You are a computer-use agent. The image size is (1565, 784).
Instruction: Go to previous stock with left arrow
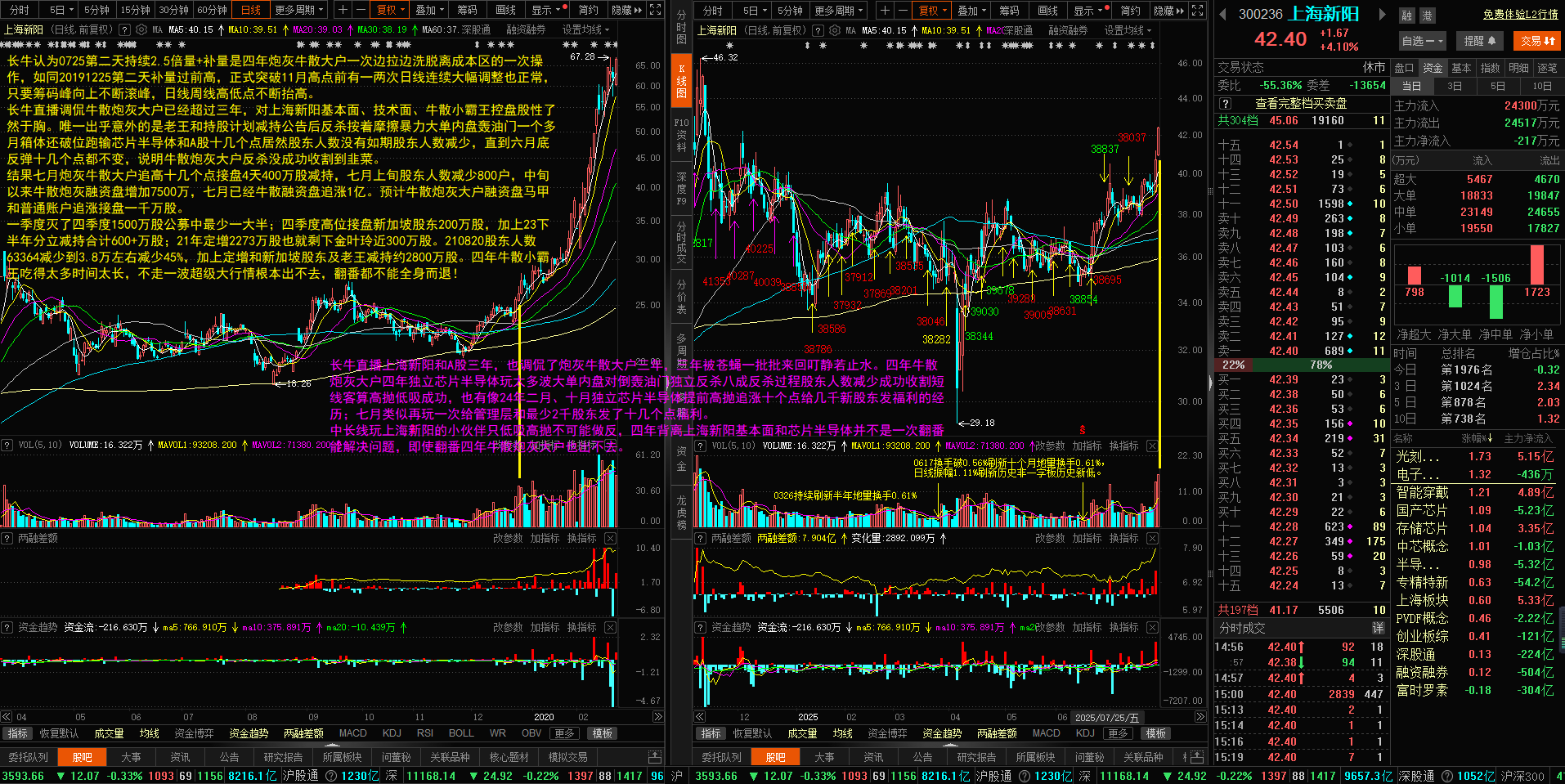[1223, 14]
